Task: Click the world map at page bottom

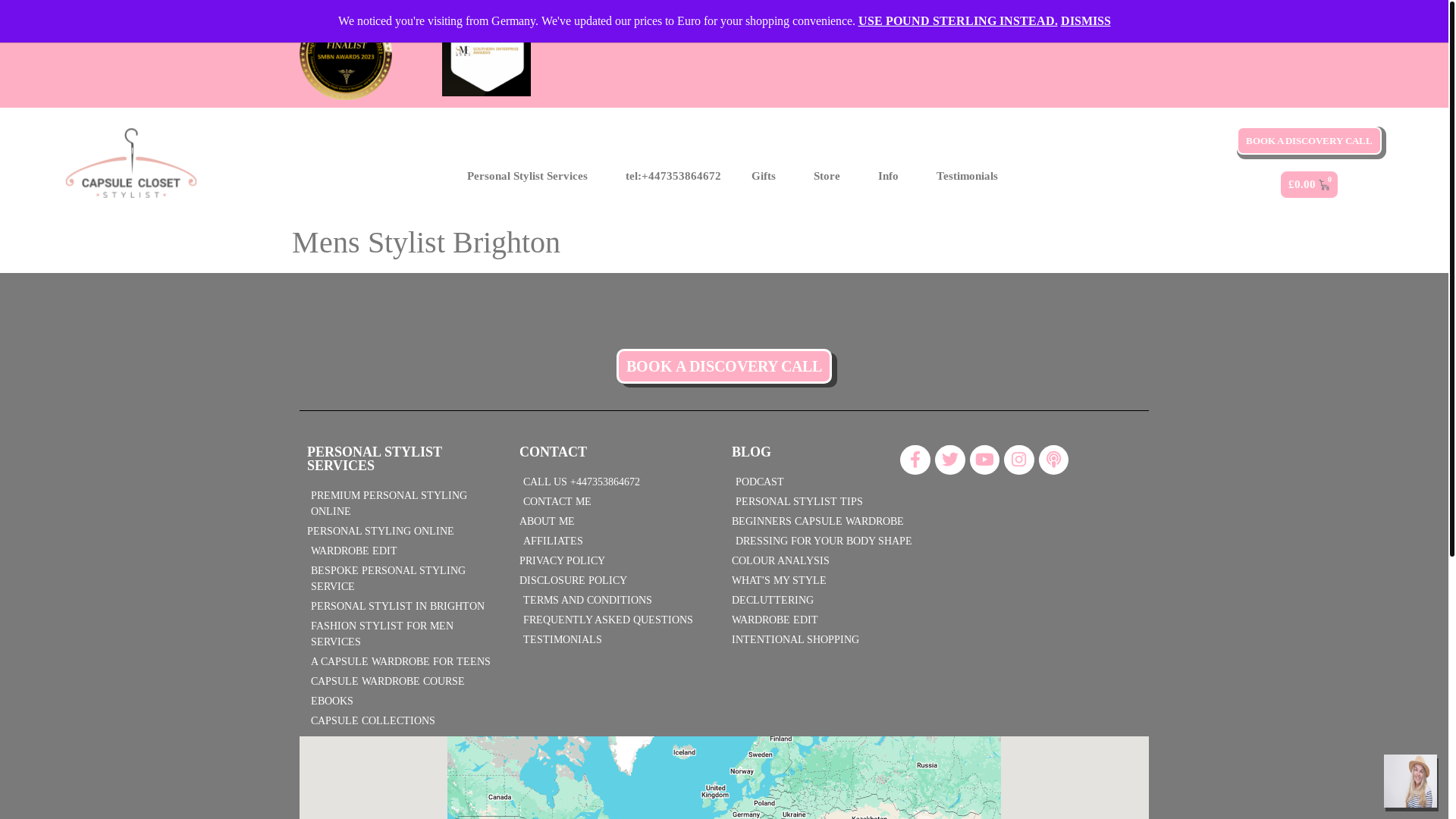Action: pos(724,777)
